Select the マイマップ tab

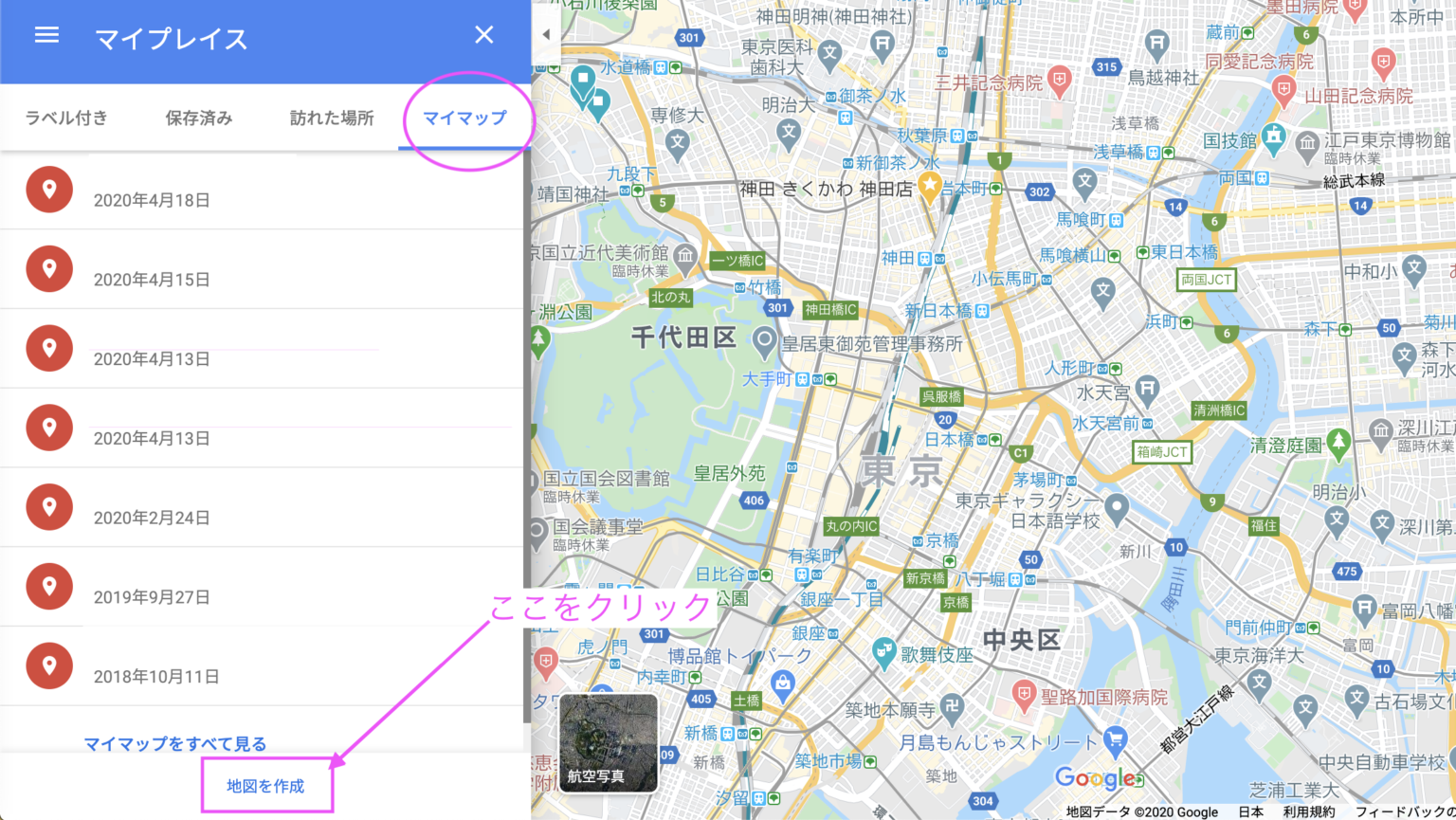pos(464,118)
